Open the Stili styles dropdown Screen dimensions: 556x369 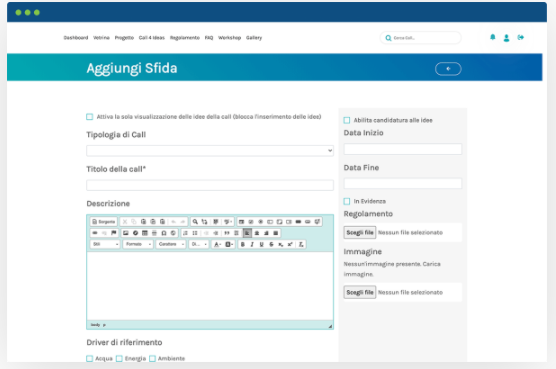pos(105,244)
